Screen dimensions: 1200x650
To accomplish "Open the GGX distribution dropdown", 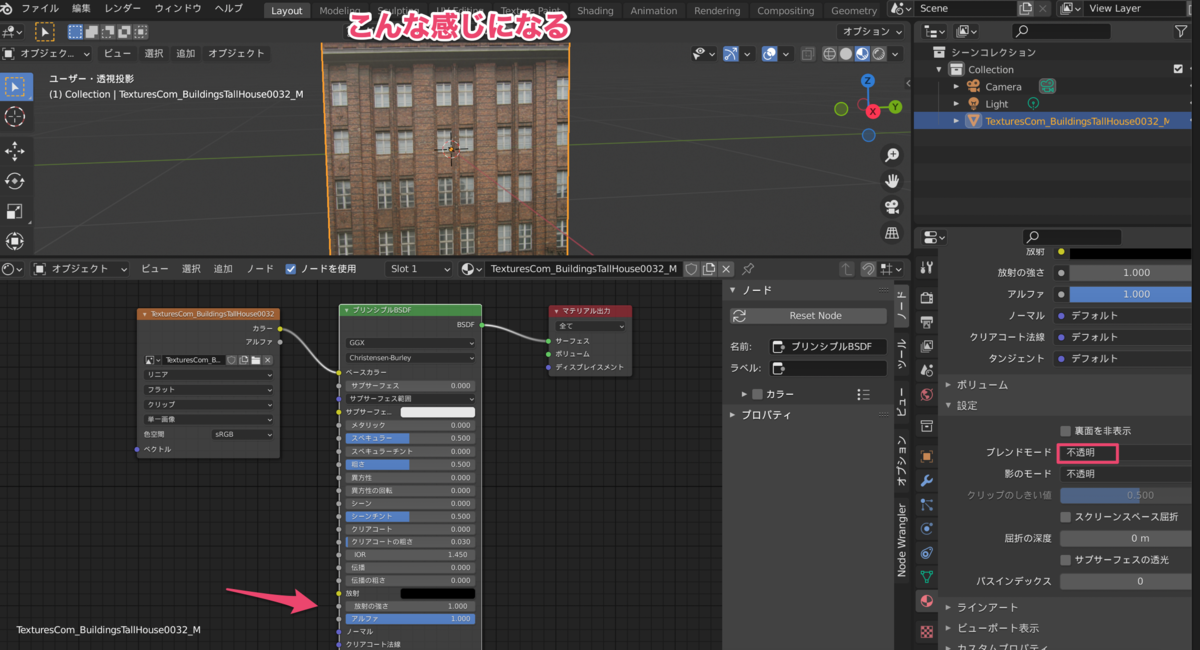I will pos(410,343).
